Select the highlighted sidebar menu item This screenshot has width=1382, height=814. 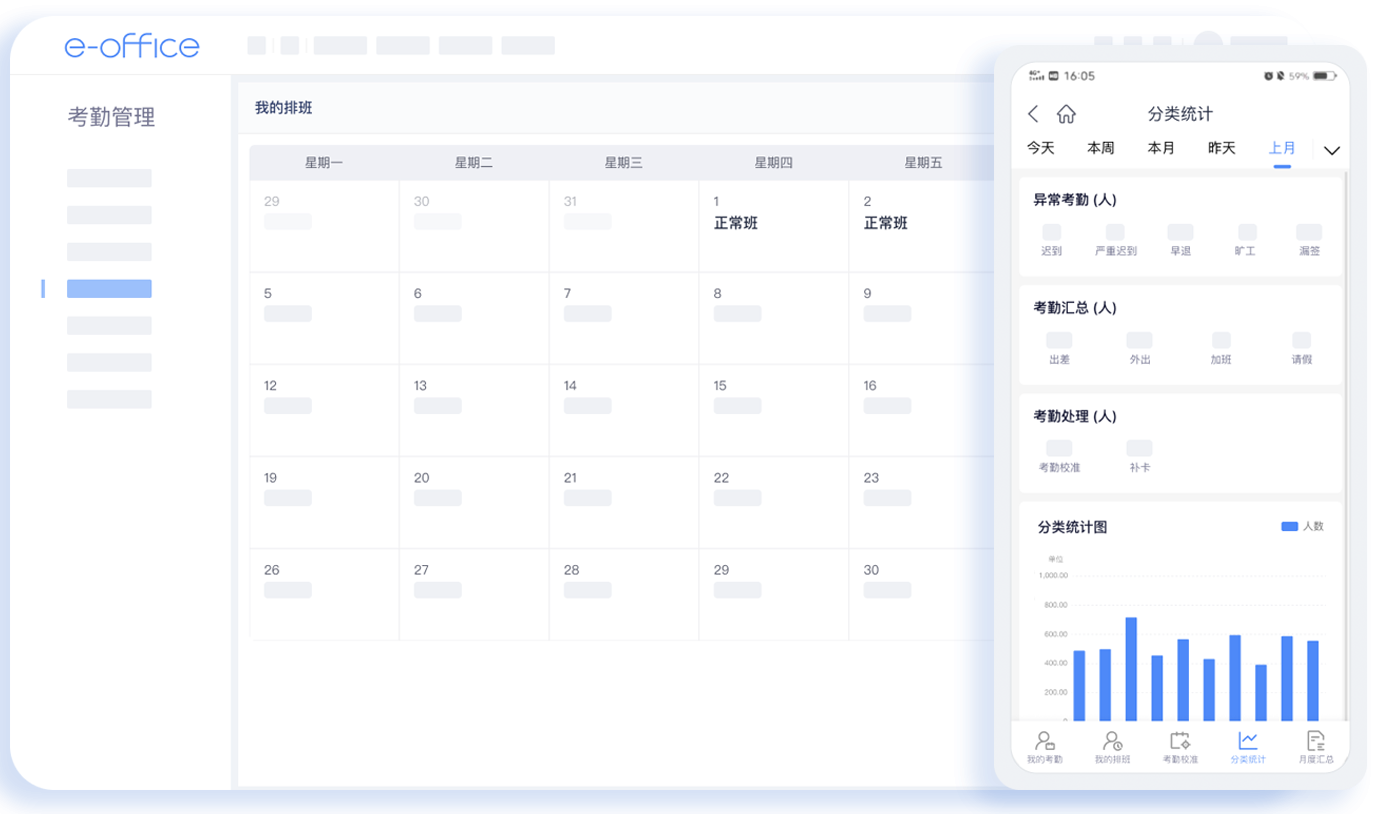pyautogui.click(x=109, y=289)
